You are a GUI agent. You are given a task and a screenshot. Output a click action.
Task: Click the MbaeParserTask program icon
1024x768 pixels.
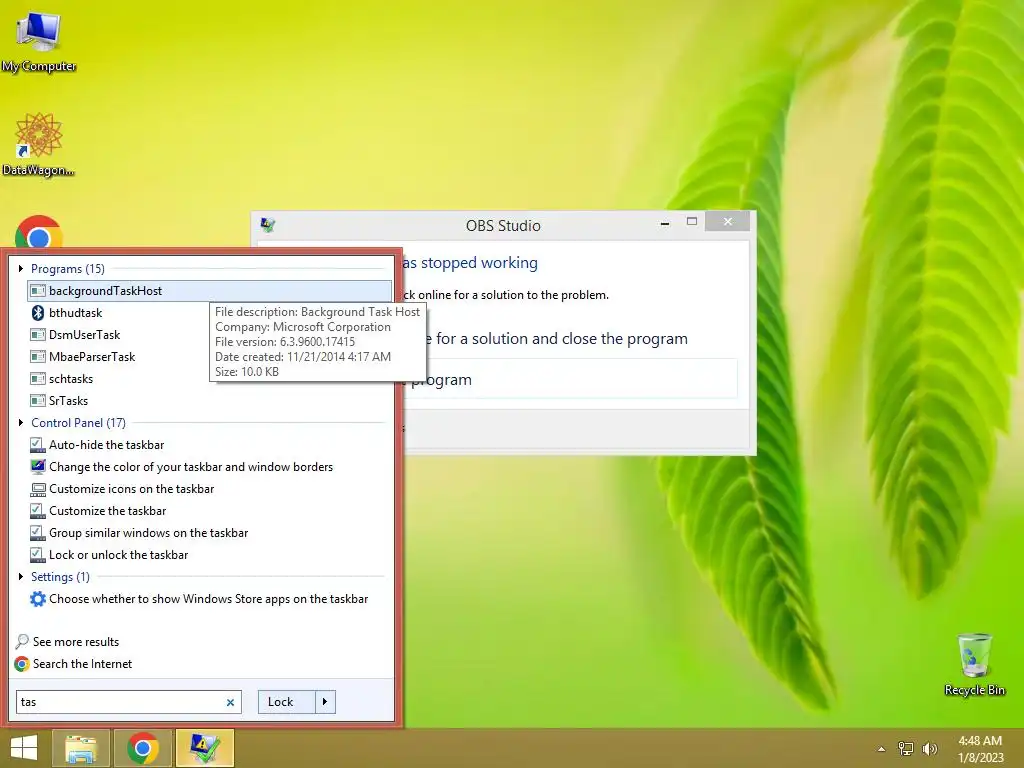tap(38, 357)
